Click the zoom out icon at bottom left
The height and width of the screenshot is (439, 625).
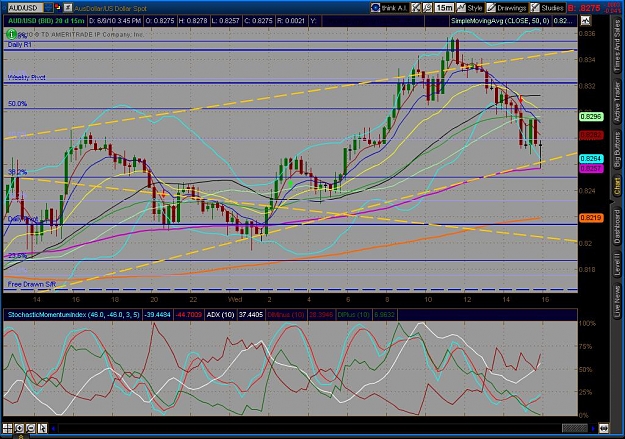[x=31, y=429]
